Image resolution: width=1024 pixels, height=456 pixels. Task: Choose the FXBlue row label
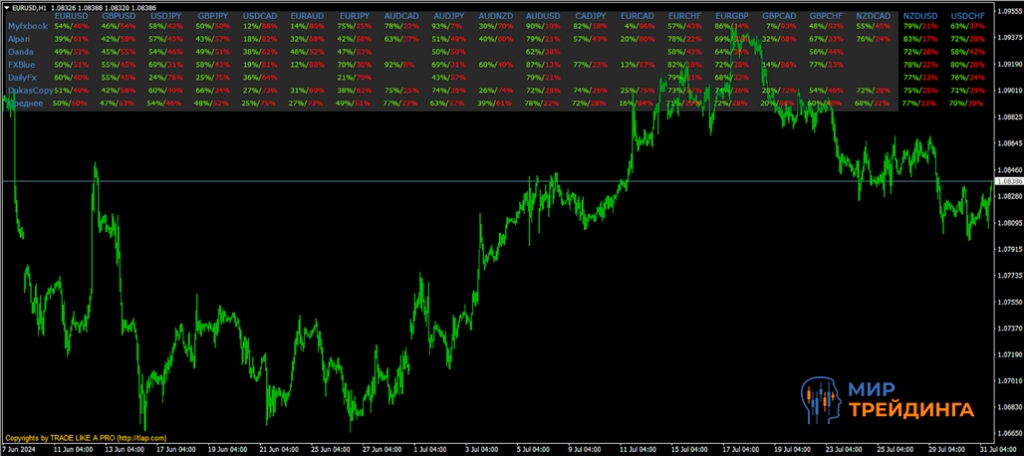point(21,64)
